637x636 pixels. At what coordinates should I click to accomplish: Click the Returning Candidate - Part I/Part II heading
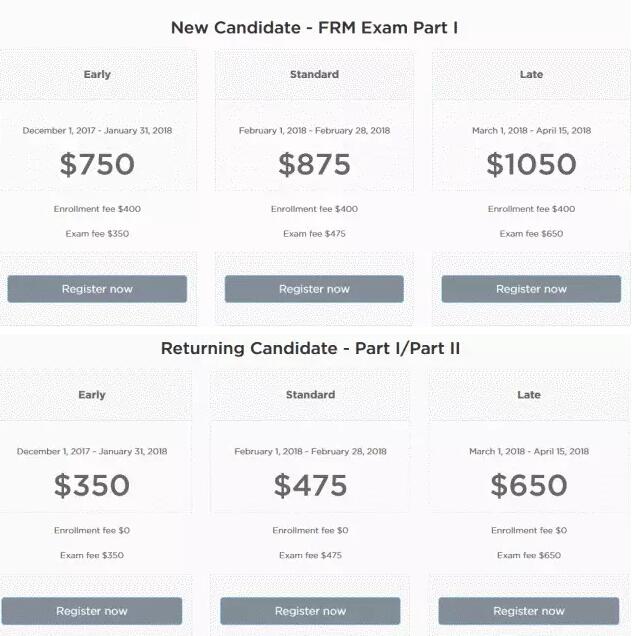pos(310,348)
